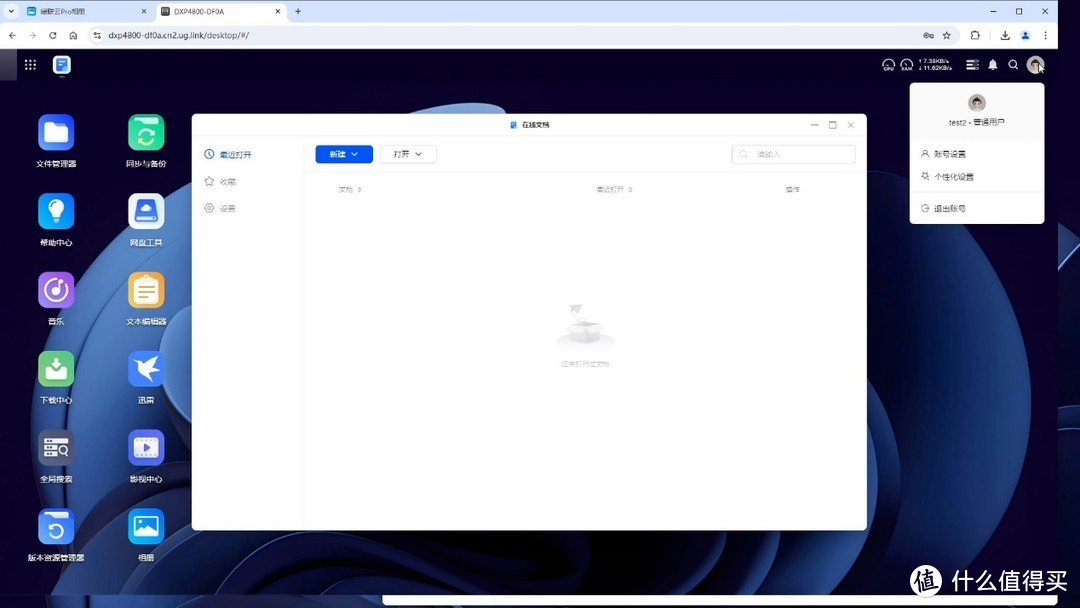Click the notification bell in top bar

pyautogui.click(x=992, y=64)
